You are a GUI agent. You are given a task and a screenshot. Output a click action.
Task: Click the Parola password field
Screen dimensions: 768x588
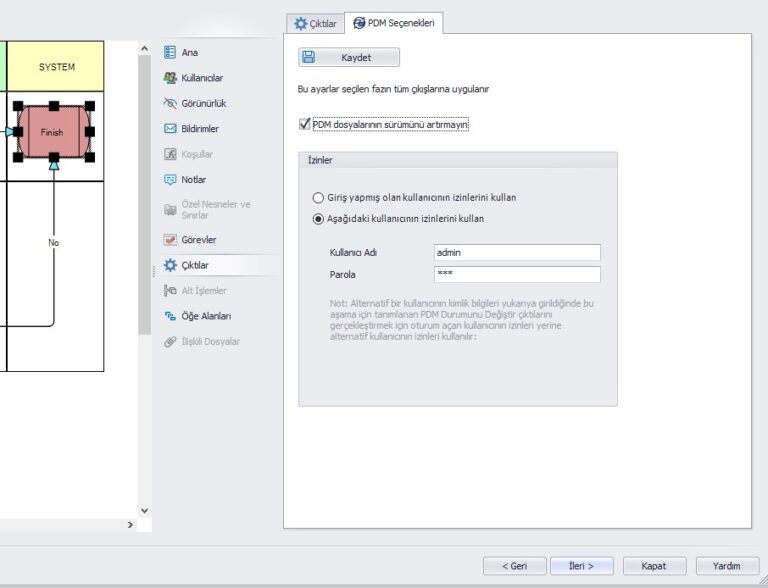click(x=517, y=274)
